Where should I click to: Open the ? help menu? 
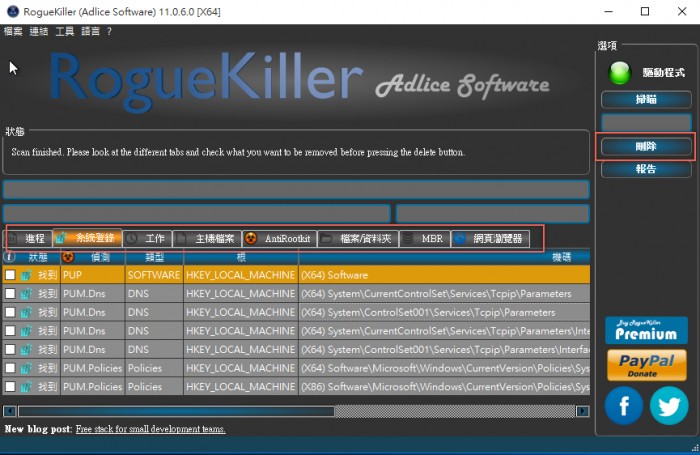pyautogui.click(x=109, y=31)
